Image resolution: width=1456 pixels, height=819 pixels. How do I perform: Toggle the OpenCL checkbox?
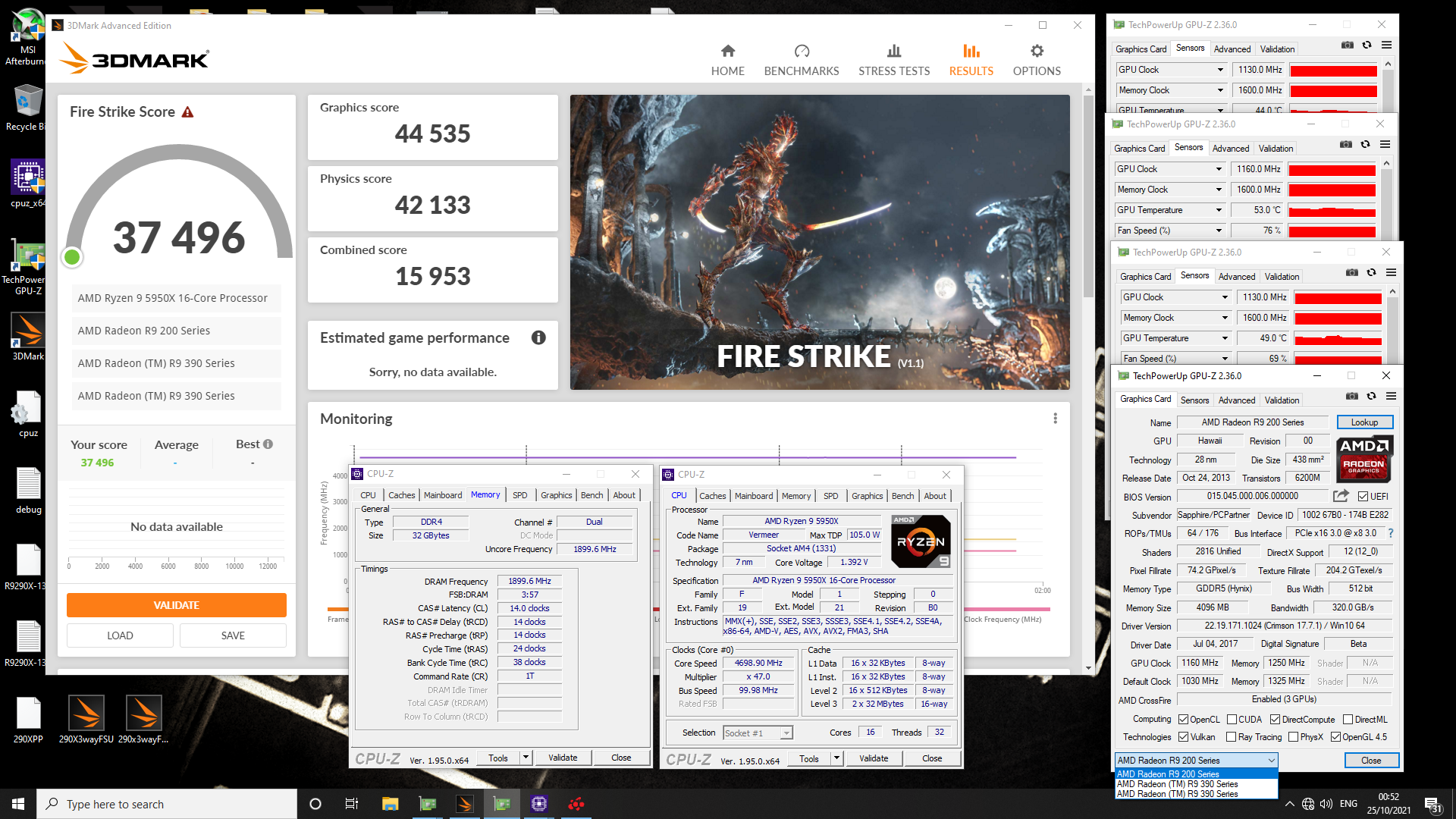pyautogui.click(x=1183, y=720)
